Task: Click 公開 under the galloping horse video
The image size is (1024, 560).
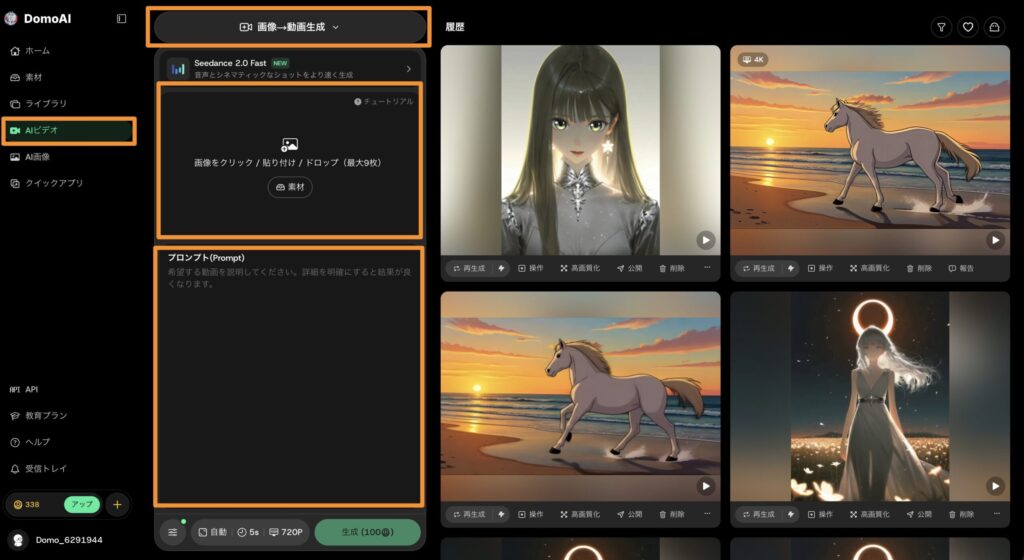Action: (x=630, y=514)
